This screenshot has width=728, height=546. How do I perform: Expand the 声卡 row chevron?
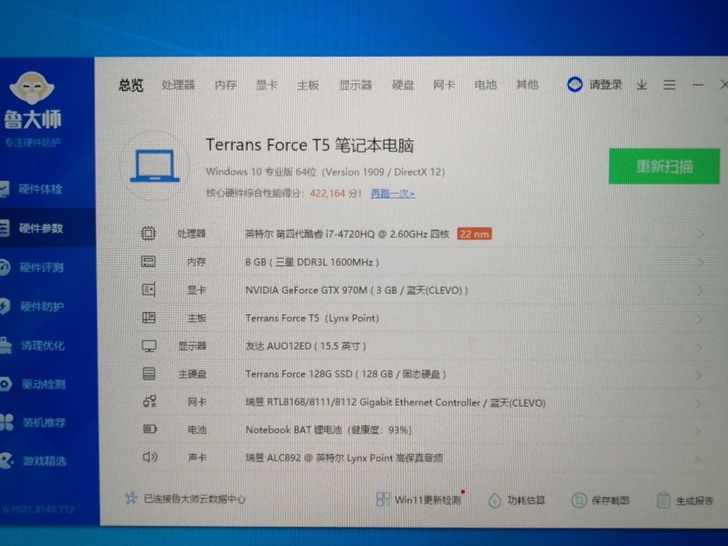tap(697, 460)
